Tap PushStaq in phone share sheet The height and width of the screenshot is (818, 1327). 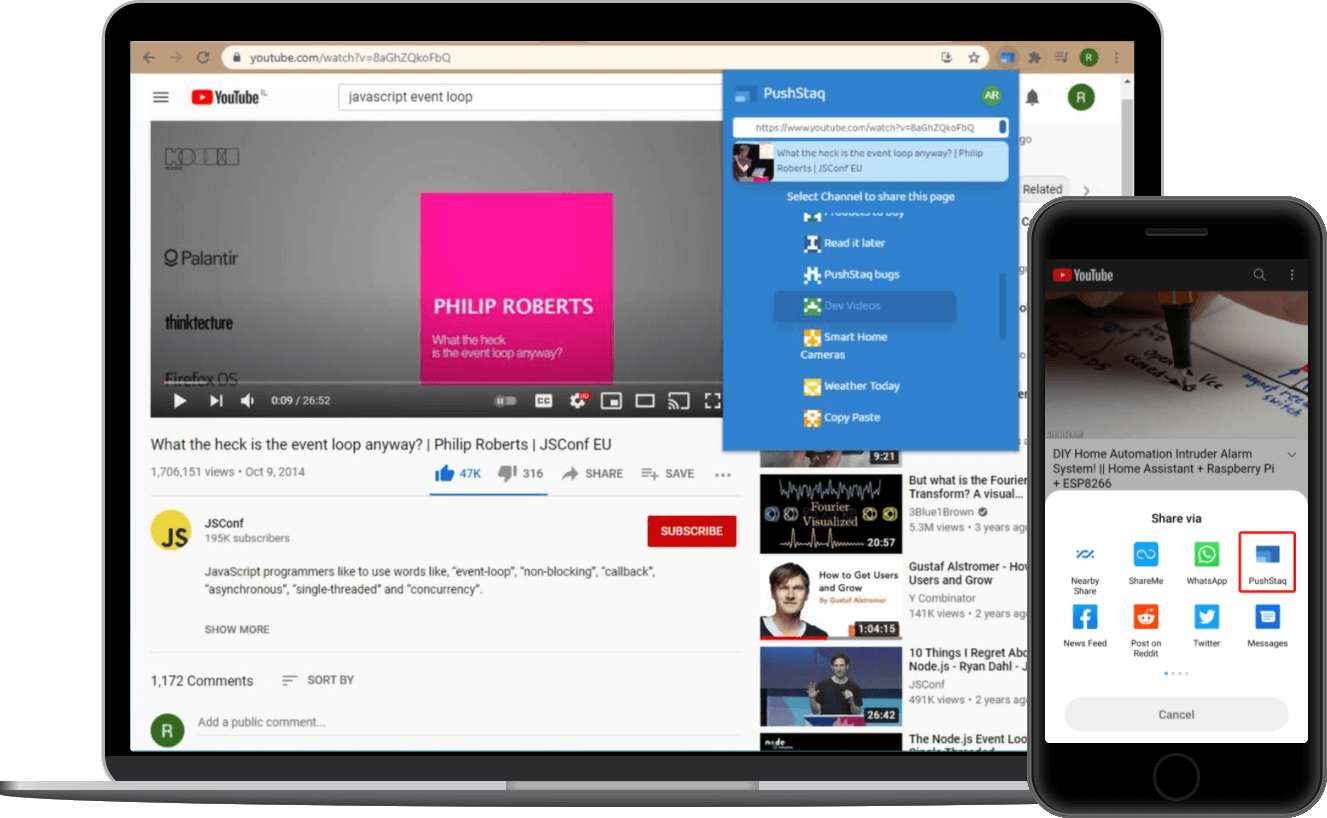[x=1267, y=562]
